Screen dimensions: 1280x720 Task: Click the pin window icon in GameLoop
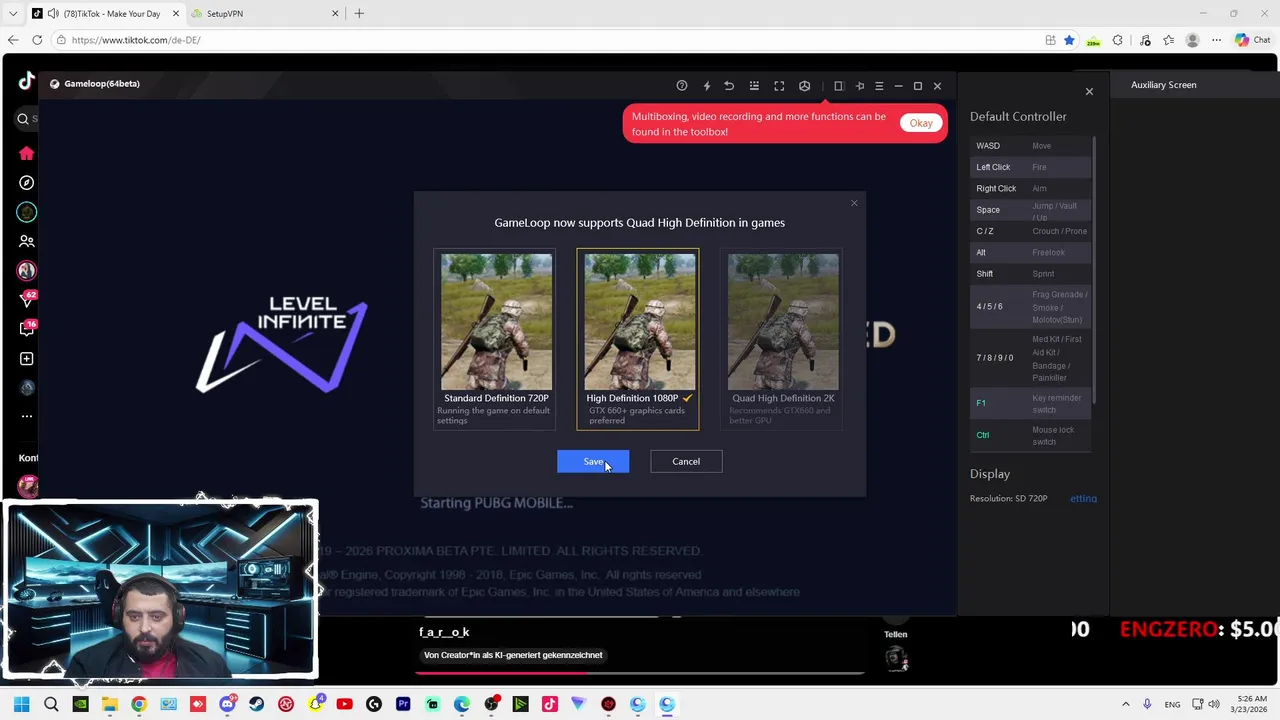click(x=859, y=86)
